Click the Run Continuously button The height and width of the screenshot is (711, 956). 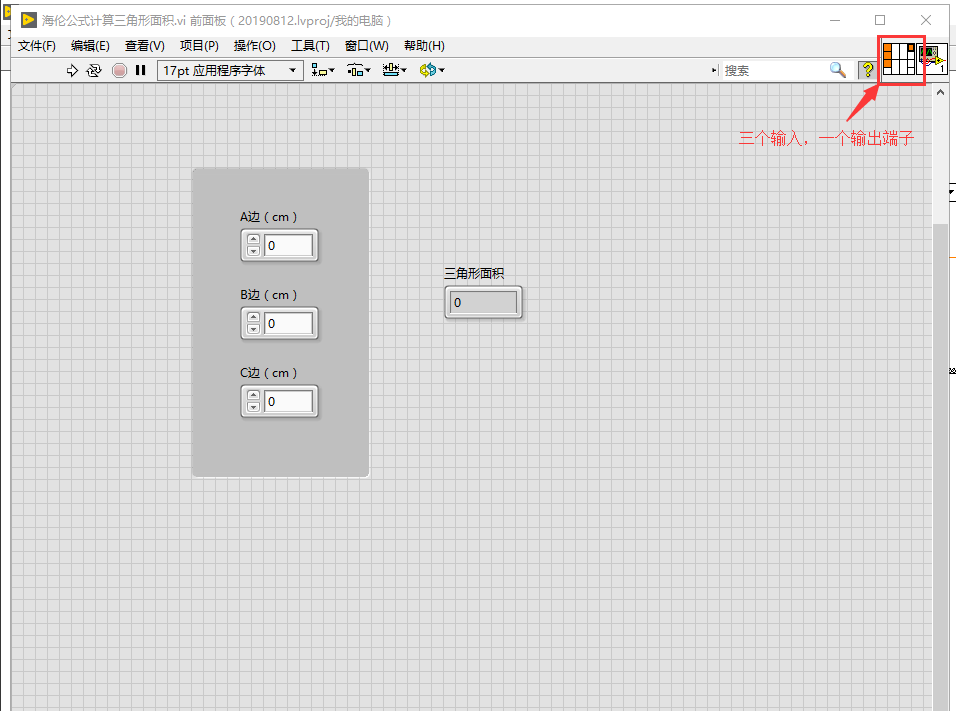pos(94,71)
